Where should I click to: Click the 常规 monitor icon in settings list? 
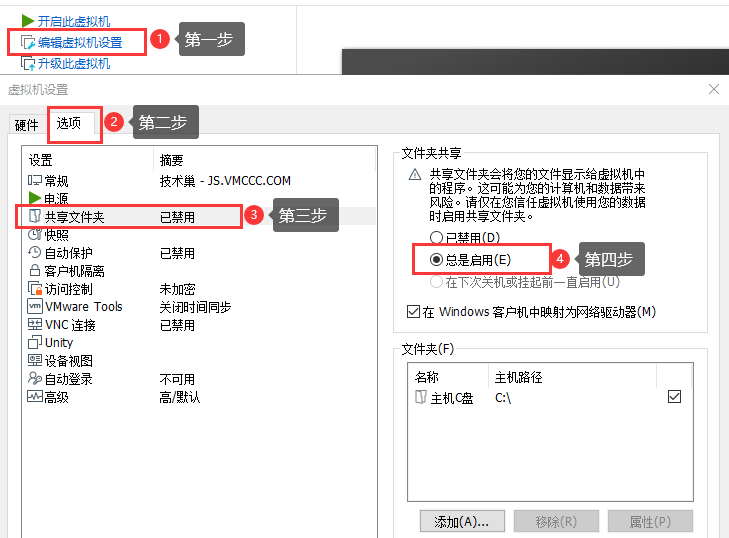pos(35,180)
